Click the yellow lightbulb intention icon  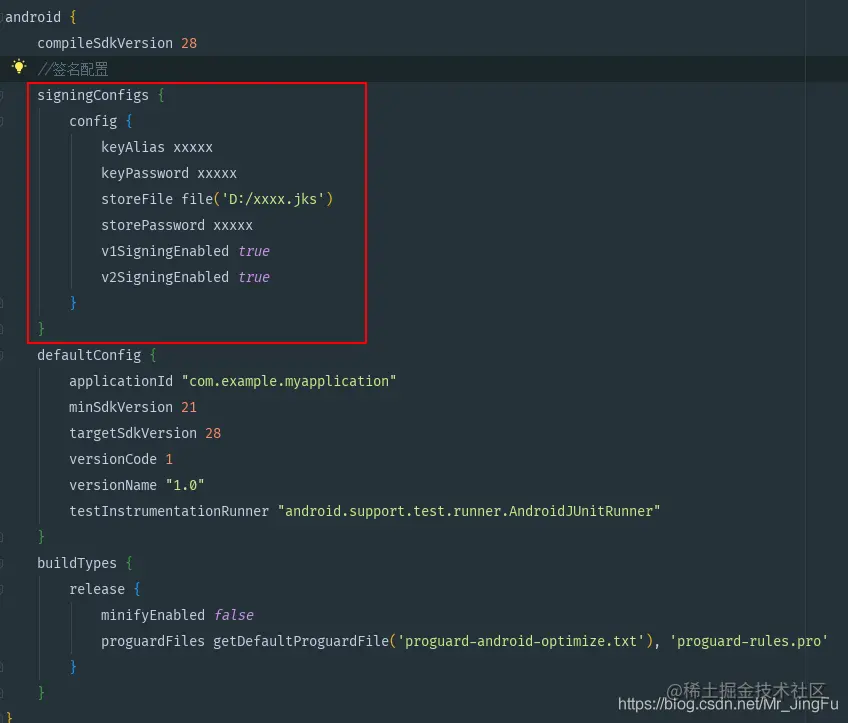[19, 67]
